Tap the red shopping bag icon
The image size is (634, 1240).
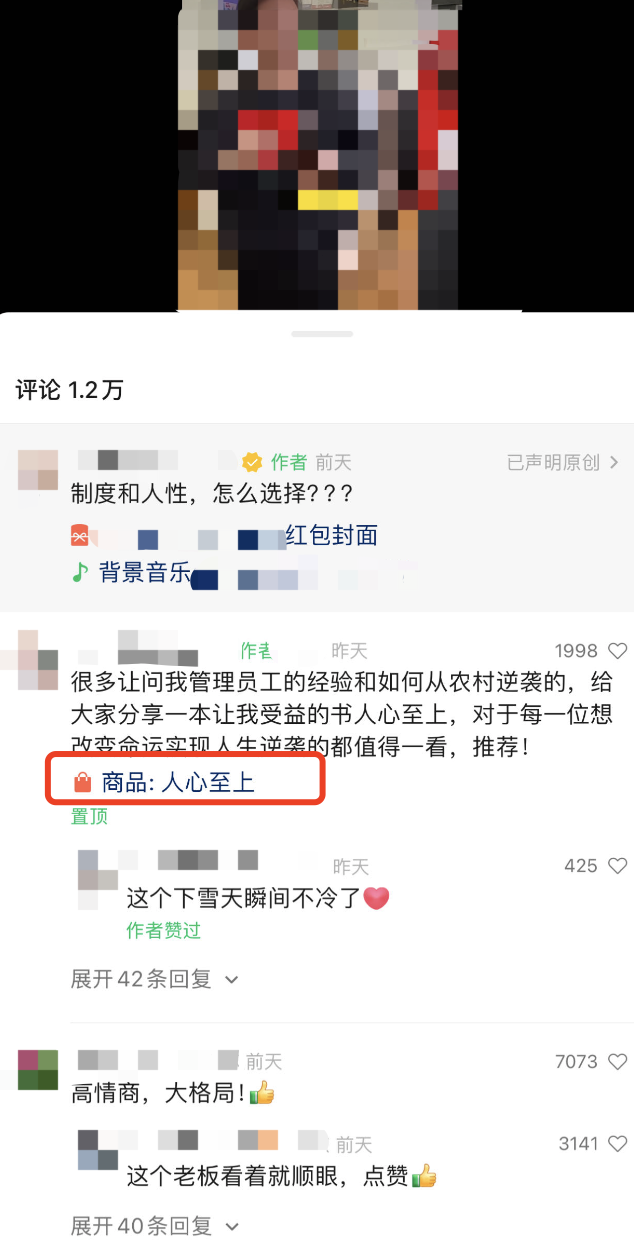[x=83, y=783]
